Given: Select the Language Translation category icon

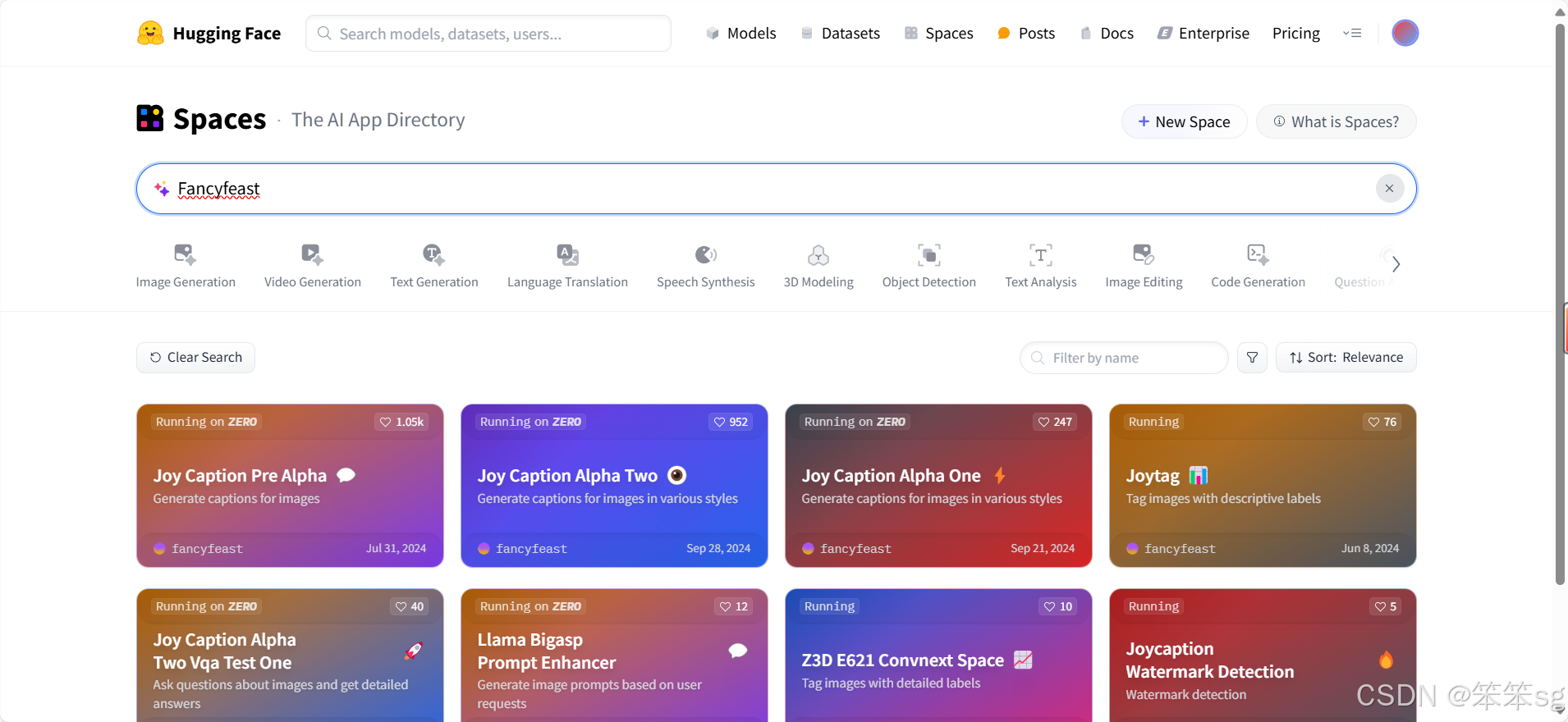Looking at the screenshot, I should [567, 254].
